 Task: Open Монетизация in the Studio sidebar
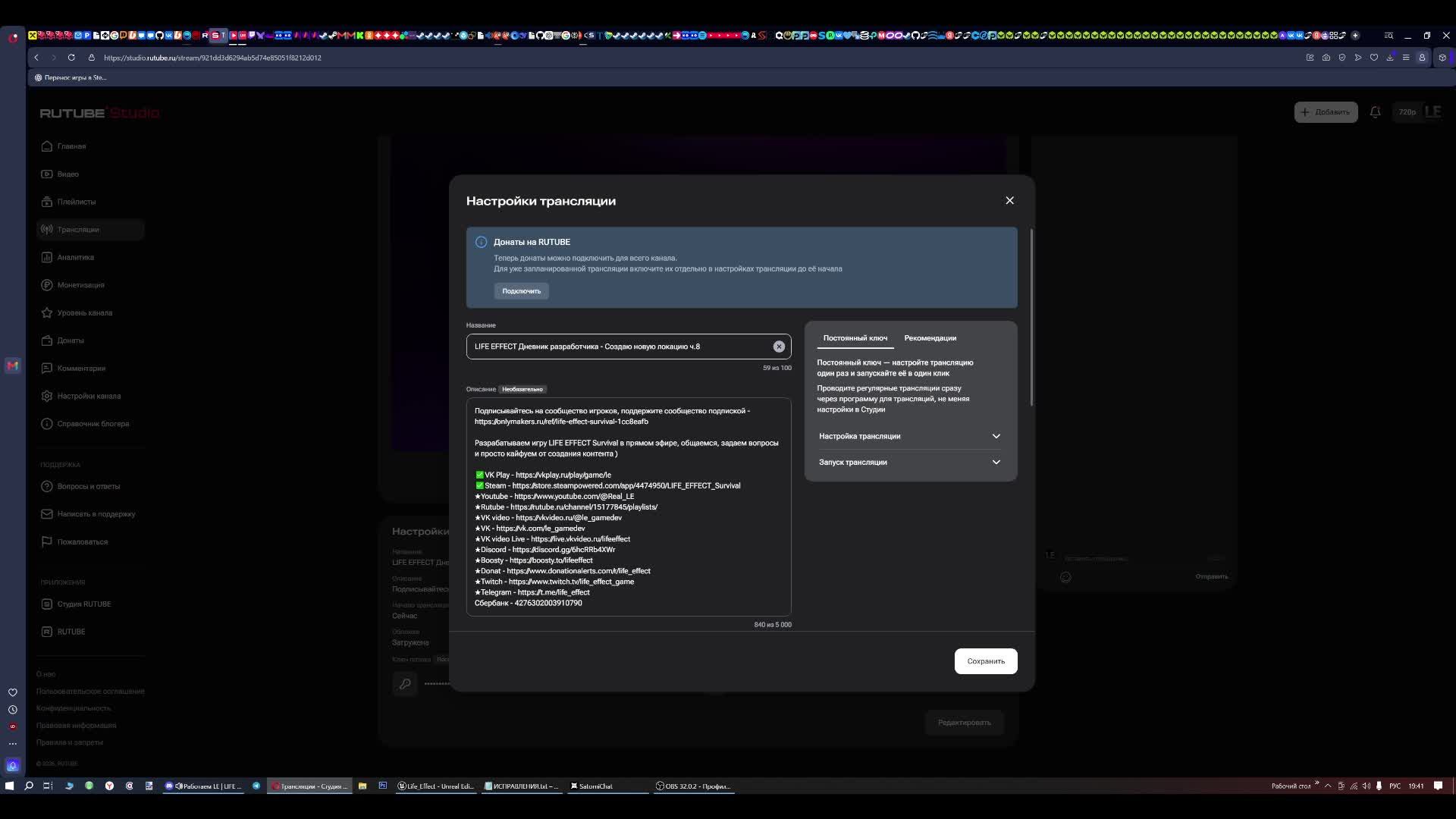coord(90,285)
